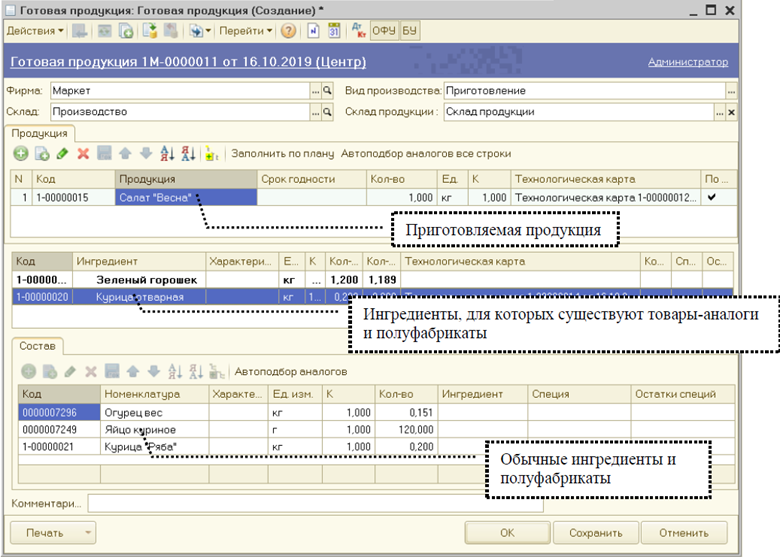Click the search icon next to Фирма field
The image size is (780, 557).
(328, 91)
